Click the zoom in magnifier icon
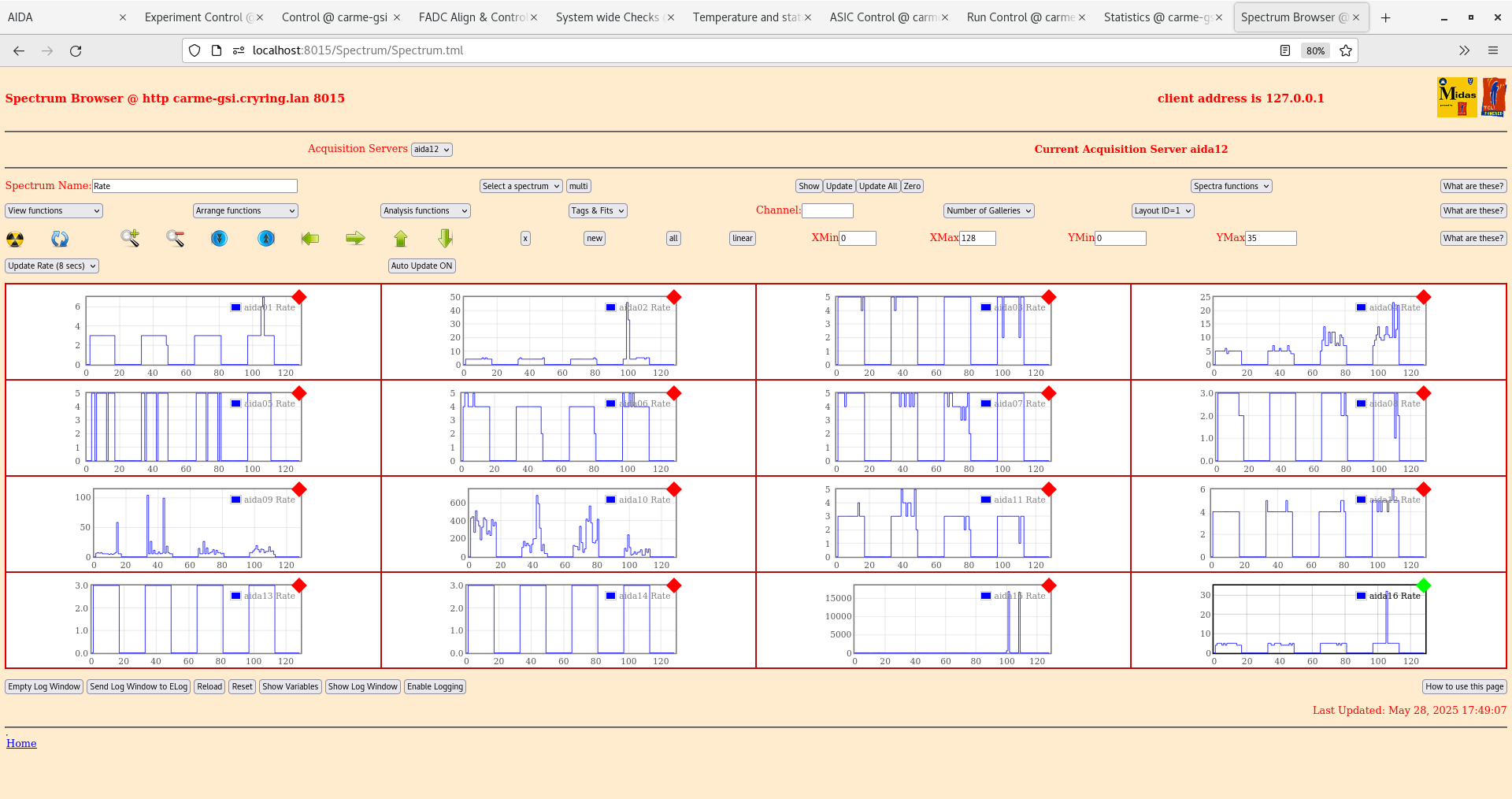The height and width of the screenshot is (799, 1512). [130, 238]
